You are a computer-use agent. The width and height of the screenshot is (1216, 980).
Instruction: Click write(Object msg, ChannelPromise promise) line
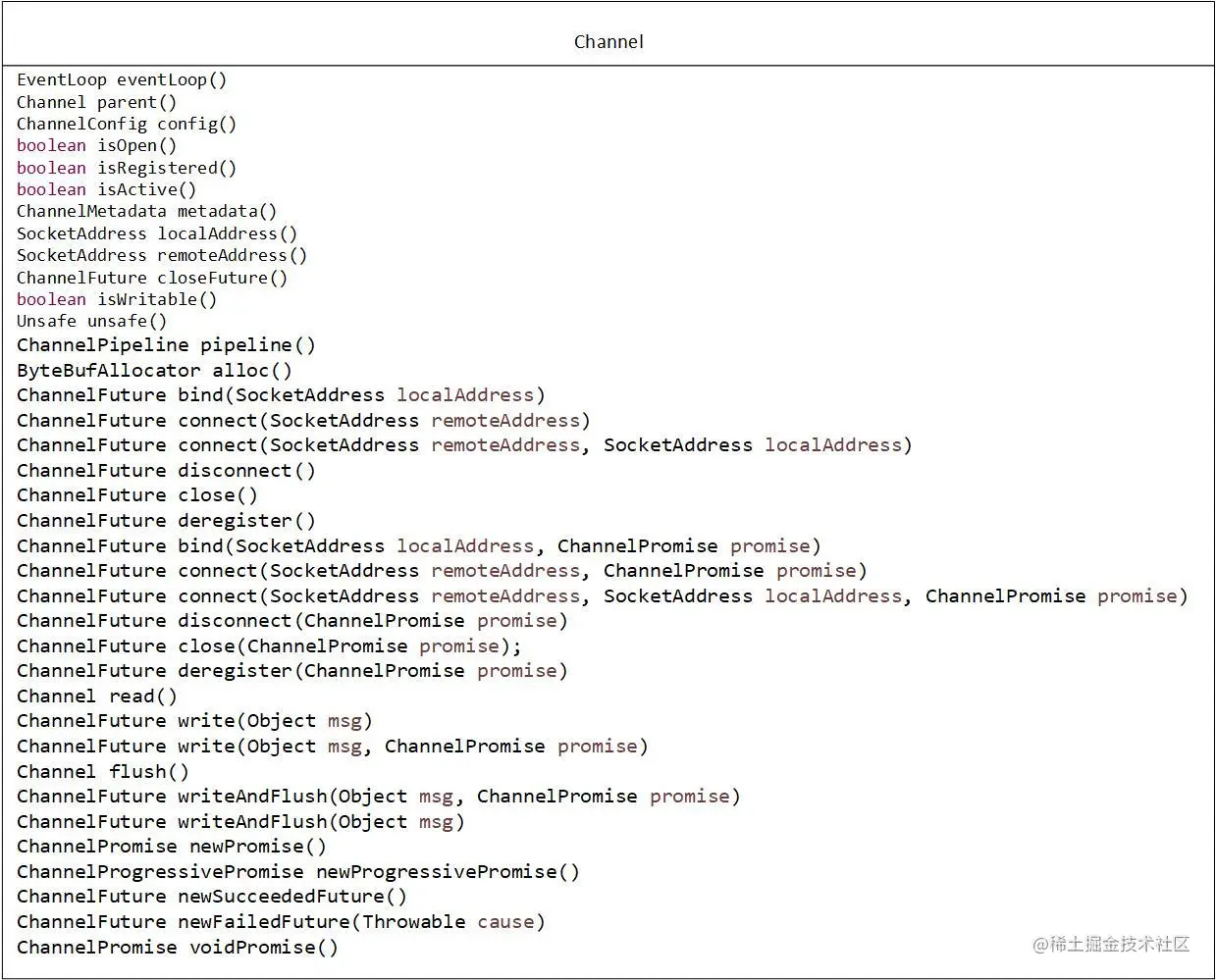(333, 747)
